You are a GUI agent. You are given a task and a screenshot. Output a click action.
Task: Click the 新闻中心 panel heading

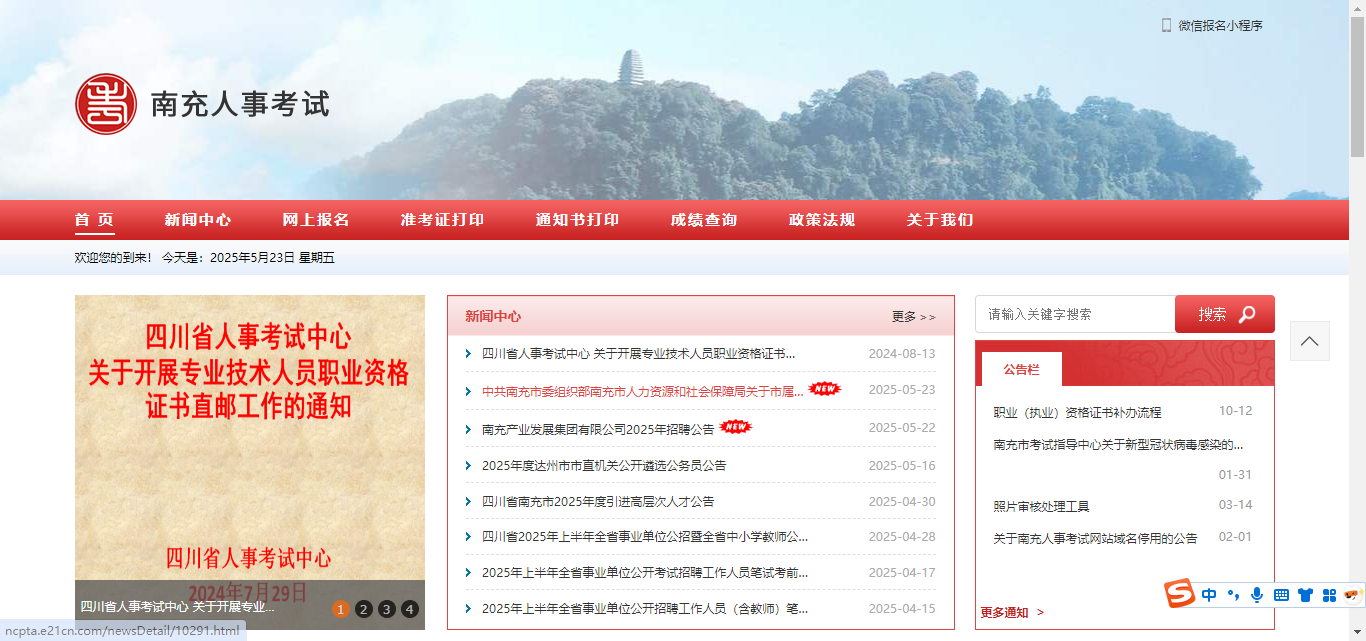(493, 316)
